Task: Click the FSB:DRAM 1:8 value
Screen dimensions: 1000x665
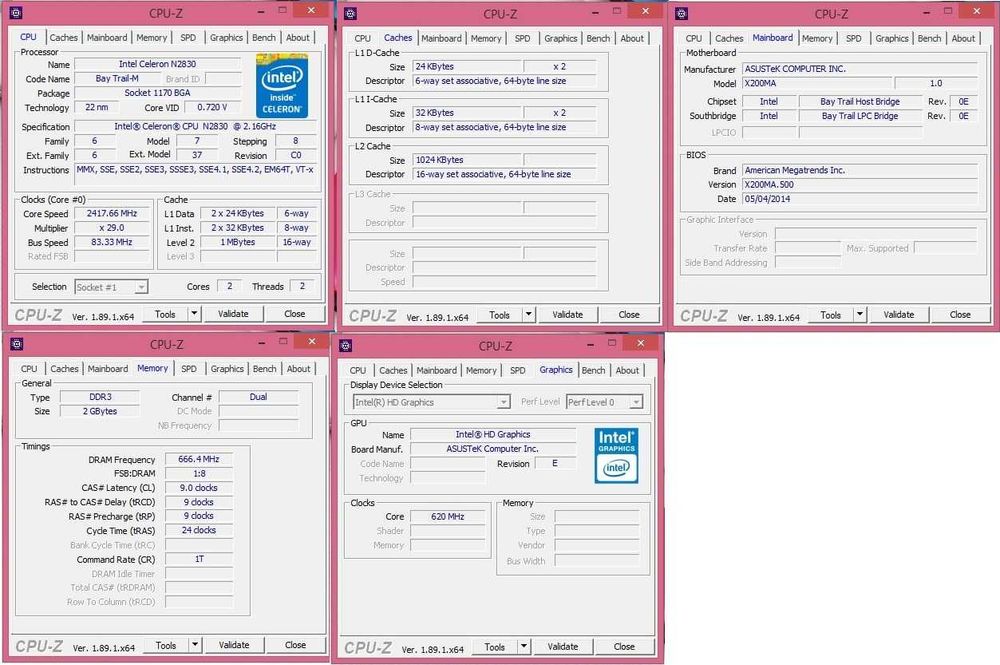Action: [x=199, y=474]
